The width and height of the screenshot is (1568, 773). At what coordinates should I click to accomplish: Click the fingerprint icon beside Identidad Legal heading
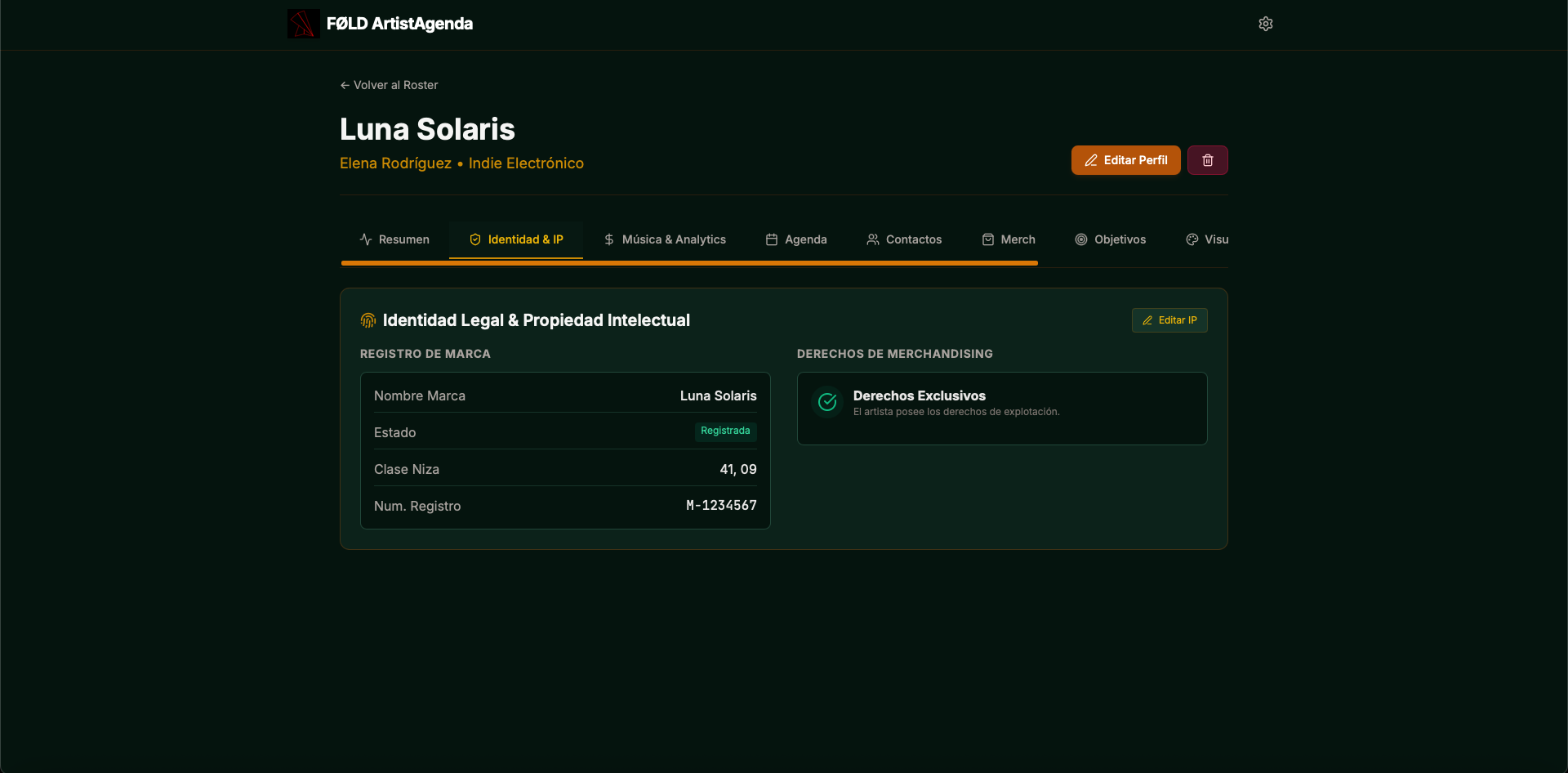pyautogui.click(x=368, y=320)
